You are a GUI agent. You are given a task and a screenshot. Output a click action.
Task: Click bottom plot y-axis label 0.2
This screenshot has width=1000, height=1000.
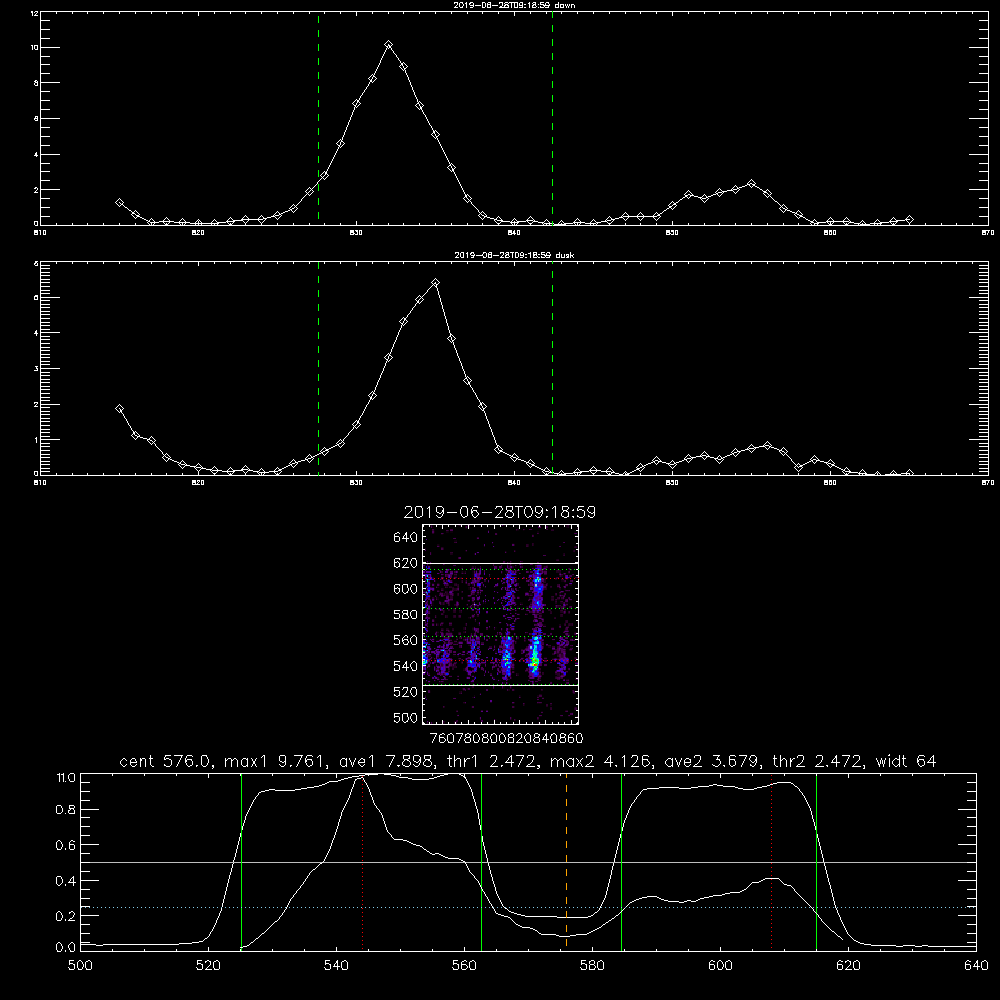(x=66, y=916)
